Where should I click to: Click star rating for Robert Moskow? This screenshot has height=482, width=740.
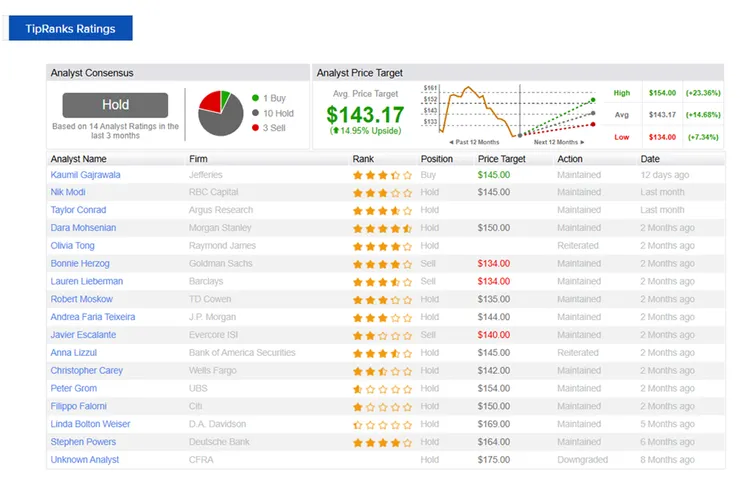(382, 300)
